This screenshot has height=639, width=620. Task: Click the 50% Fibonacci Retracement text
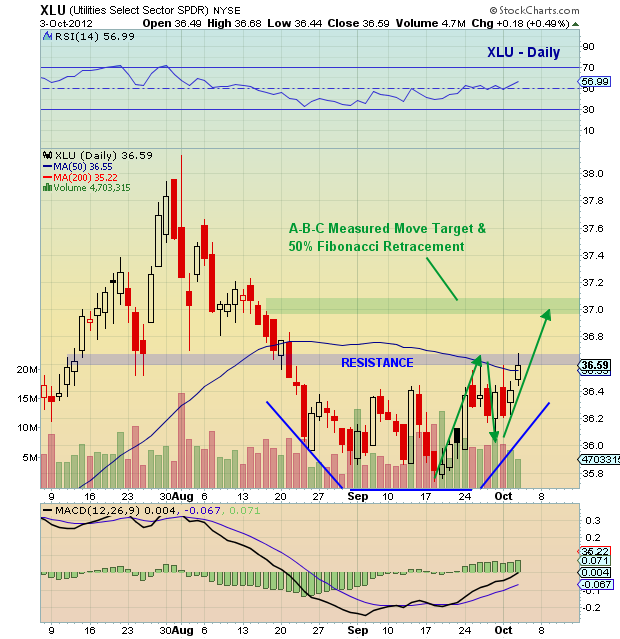point(376,246)
